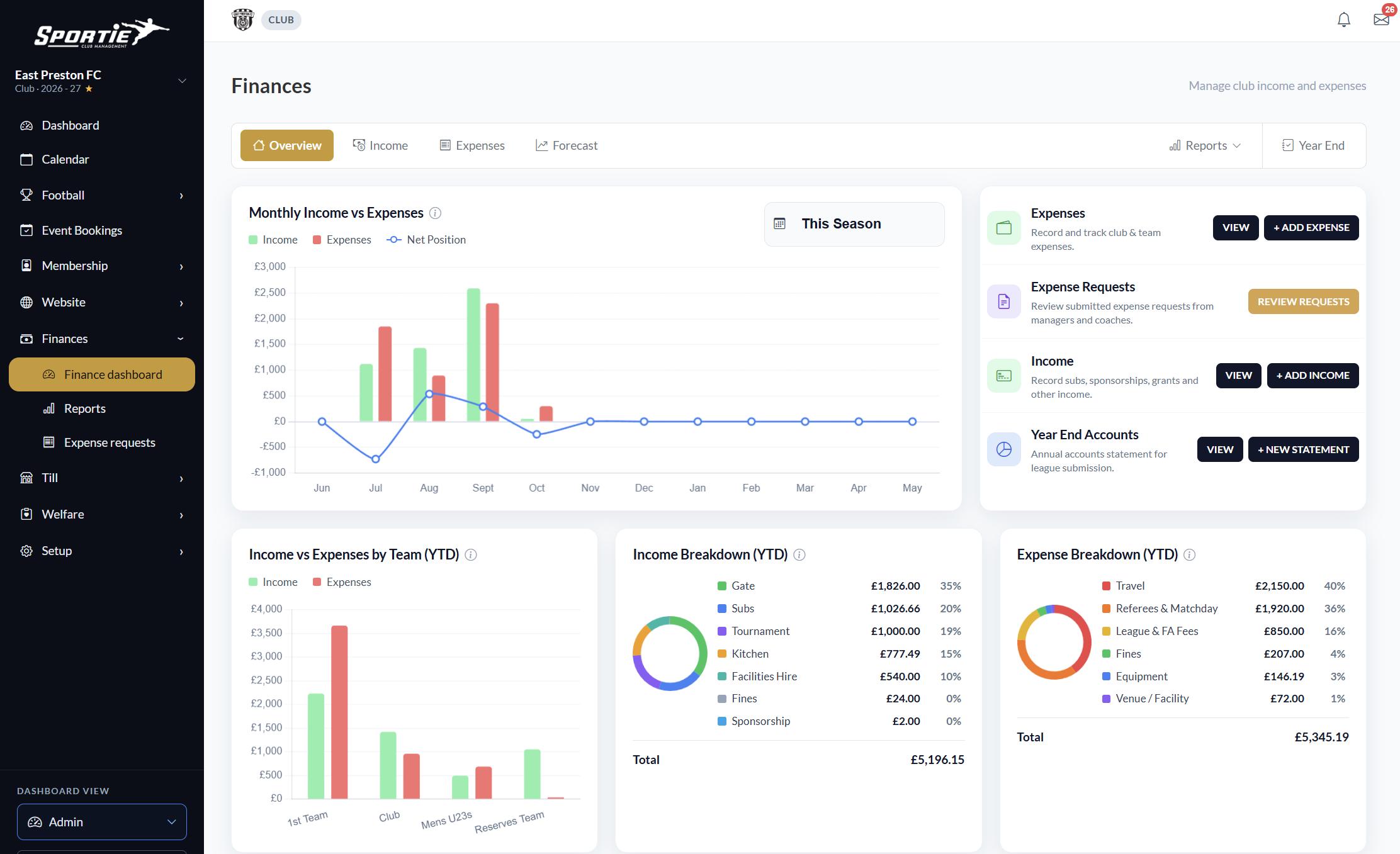Open the calendar icon in This Season selector

click(779, 224)
